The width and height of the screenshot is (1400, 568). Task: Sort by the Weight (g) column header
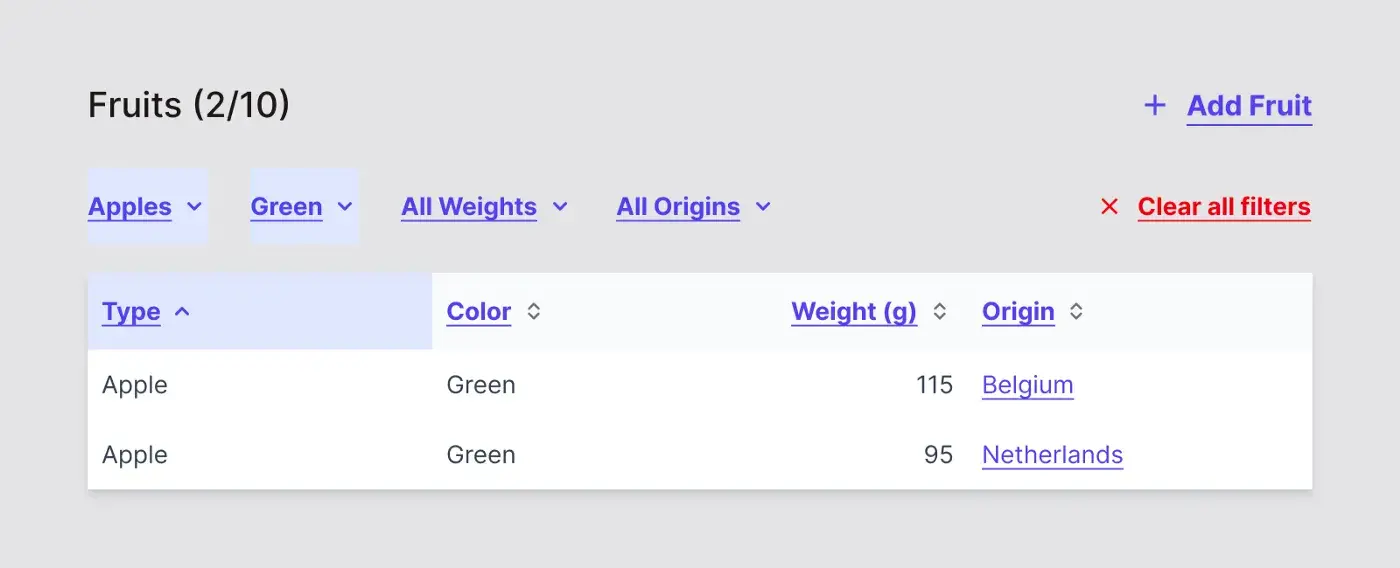coord(853,312)
